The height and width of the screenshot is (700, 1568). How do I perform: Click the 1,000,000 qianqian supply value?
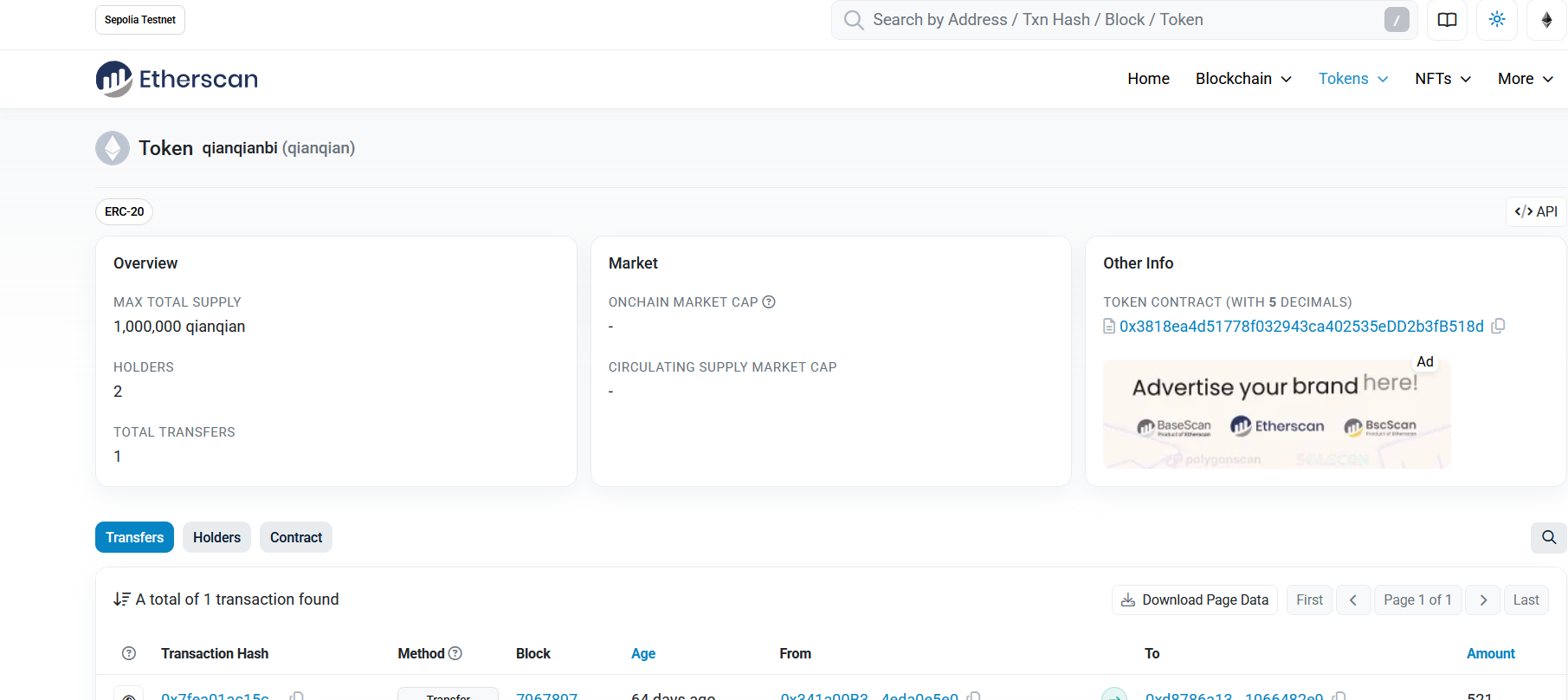[179, 327]
